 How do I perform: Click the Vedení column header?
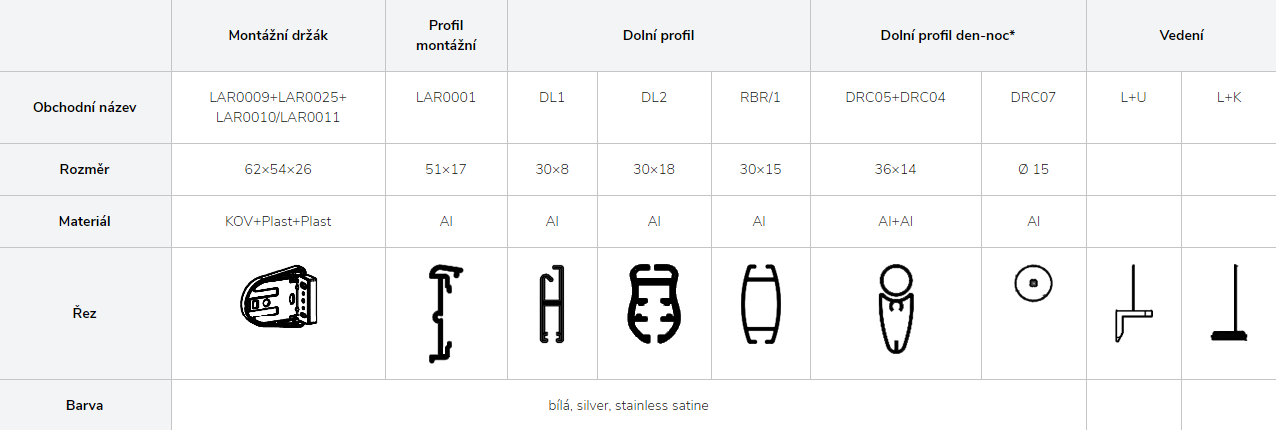(1181, 35)
